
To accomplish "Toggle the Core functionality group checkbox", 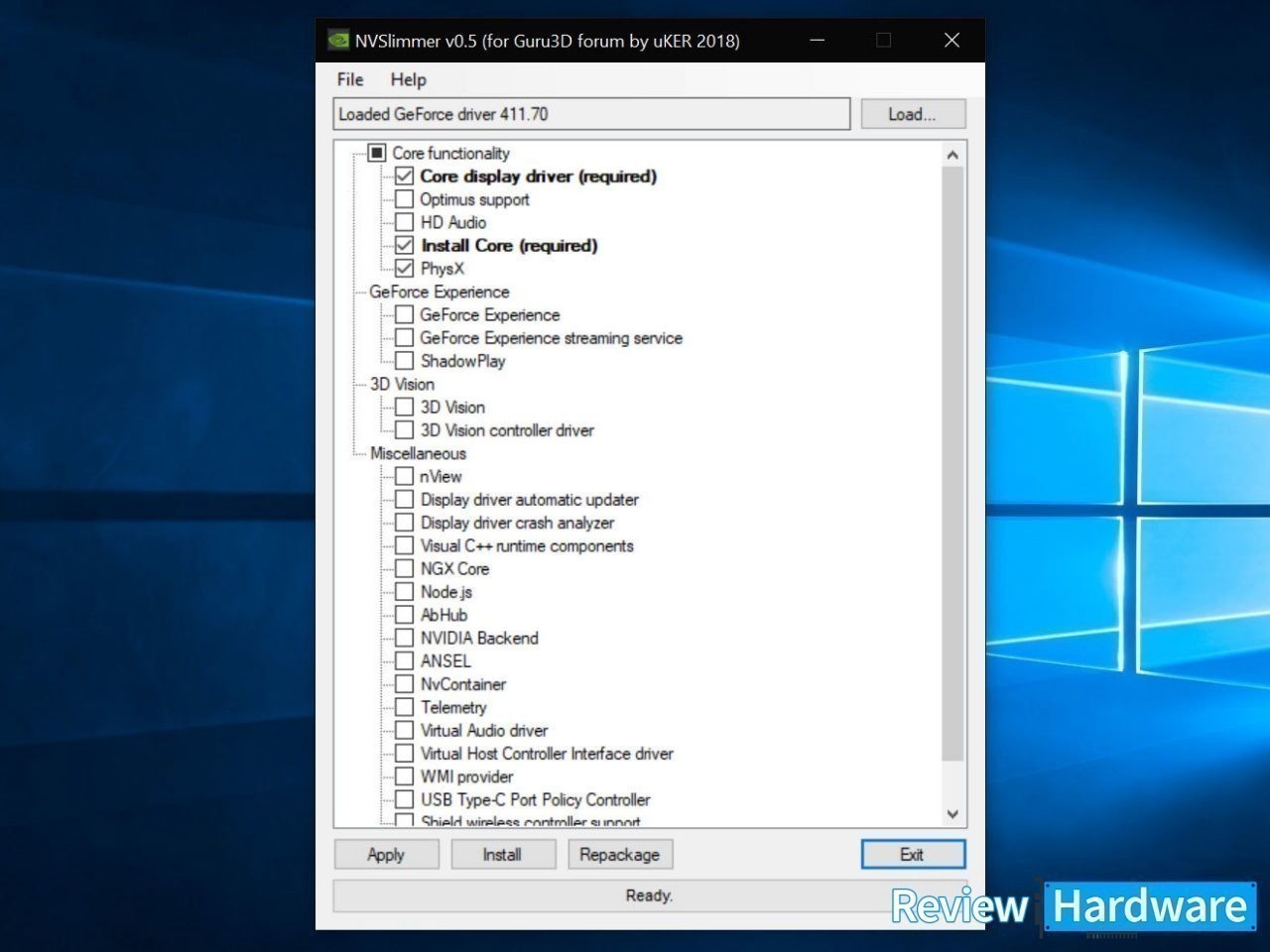I will (376, 153).
